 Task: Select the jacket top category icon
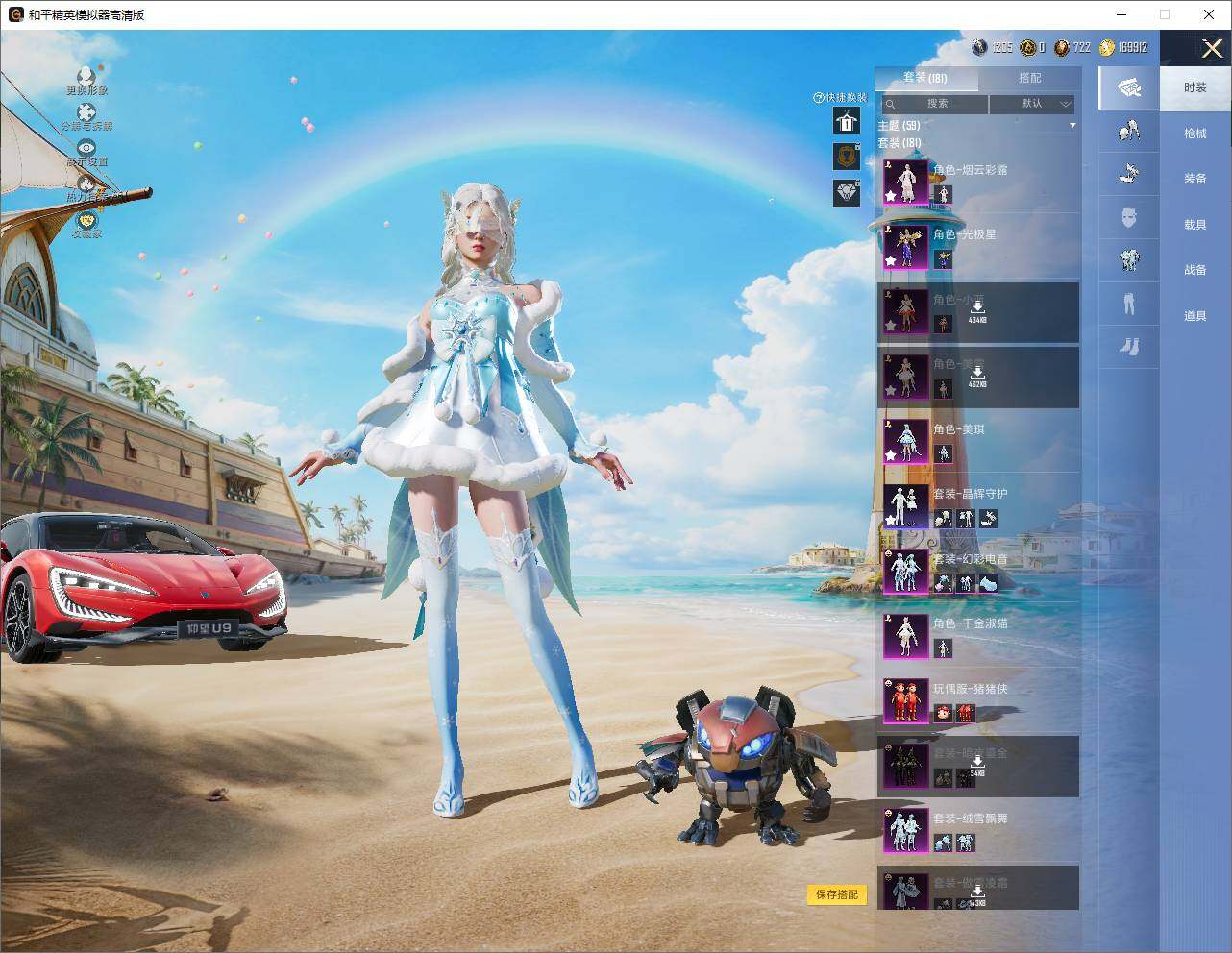coord(1129,259)
